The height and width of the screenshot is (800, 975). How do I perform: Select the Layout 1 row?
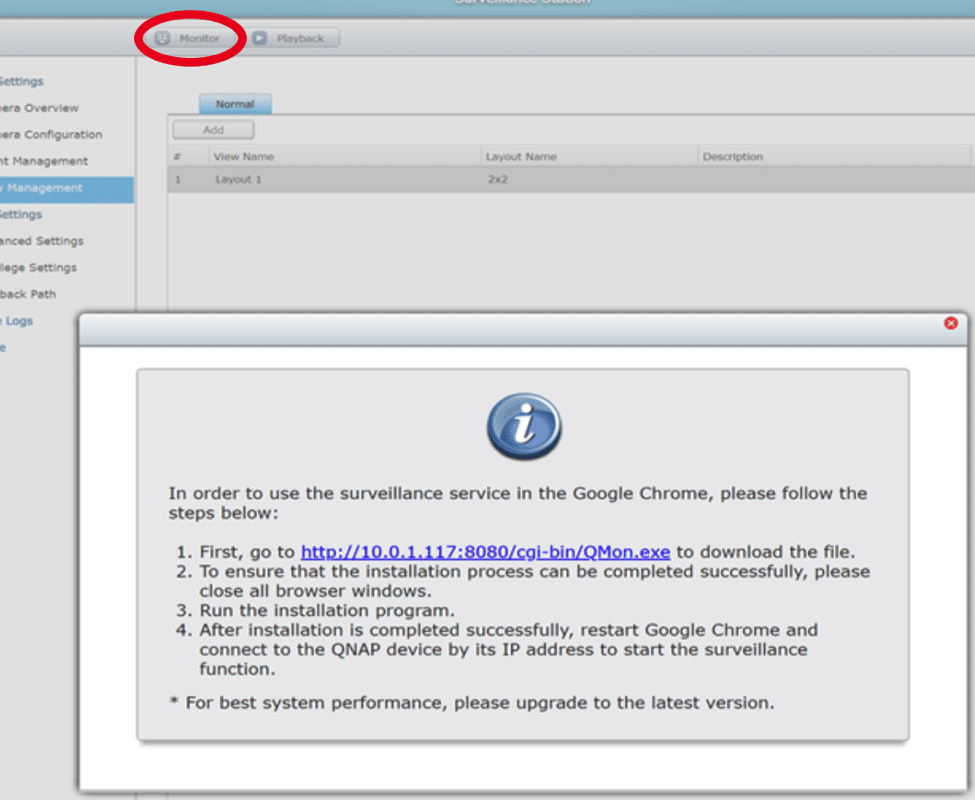coord(571,180)
